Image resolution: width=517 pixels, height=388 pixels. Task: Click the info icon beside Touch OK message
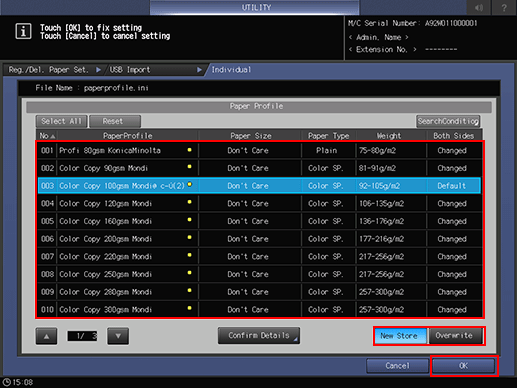point(23,32)
